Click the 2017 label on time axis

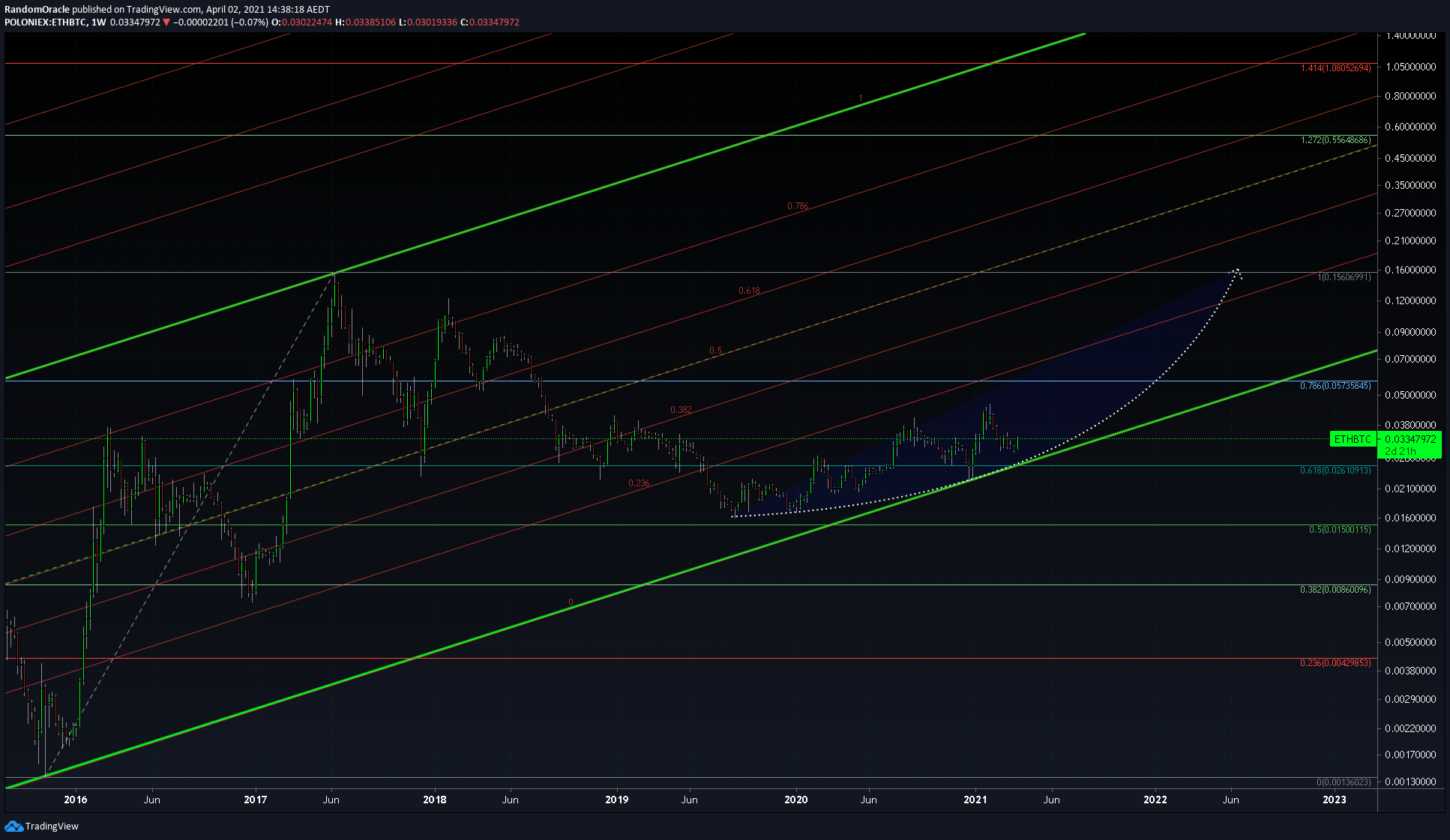[x=256, y=800]
